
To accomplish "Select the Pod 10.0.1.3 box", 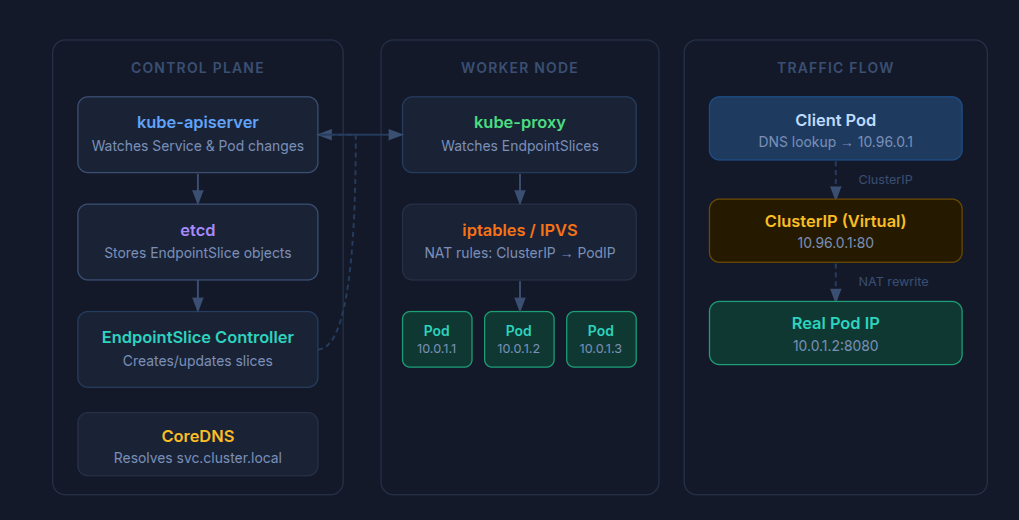I will point(601,339).
